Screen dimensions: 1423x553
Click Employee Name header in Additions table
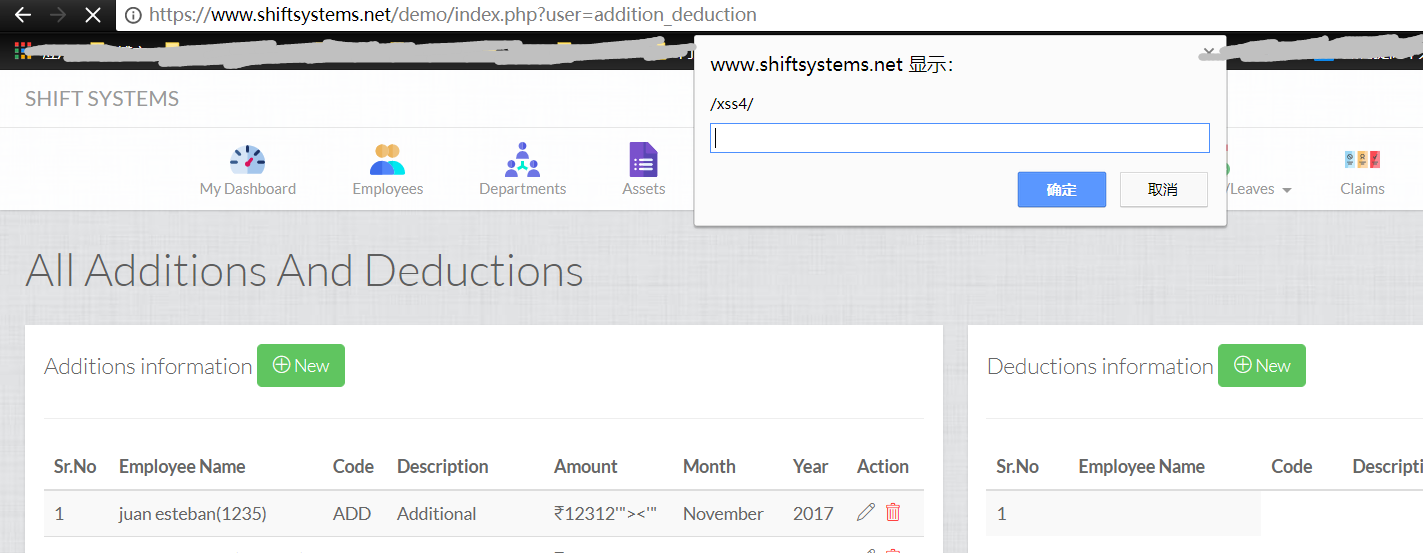(182, 467)
